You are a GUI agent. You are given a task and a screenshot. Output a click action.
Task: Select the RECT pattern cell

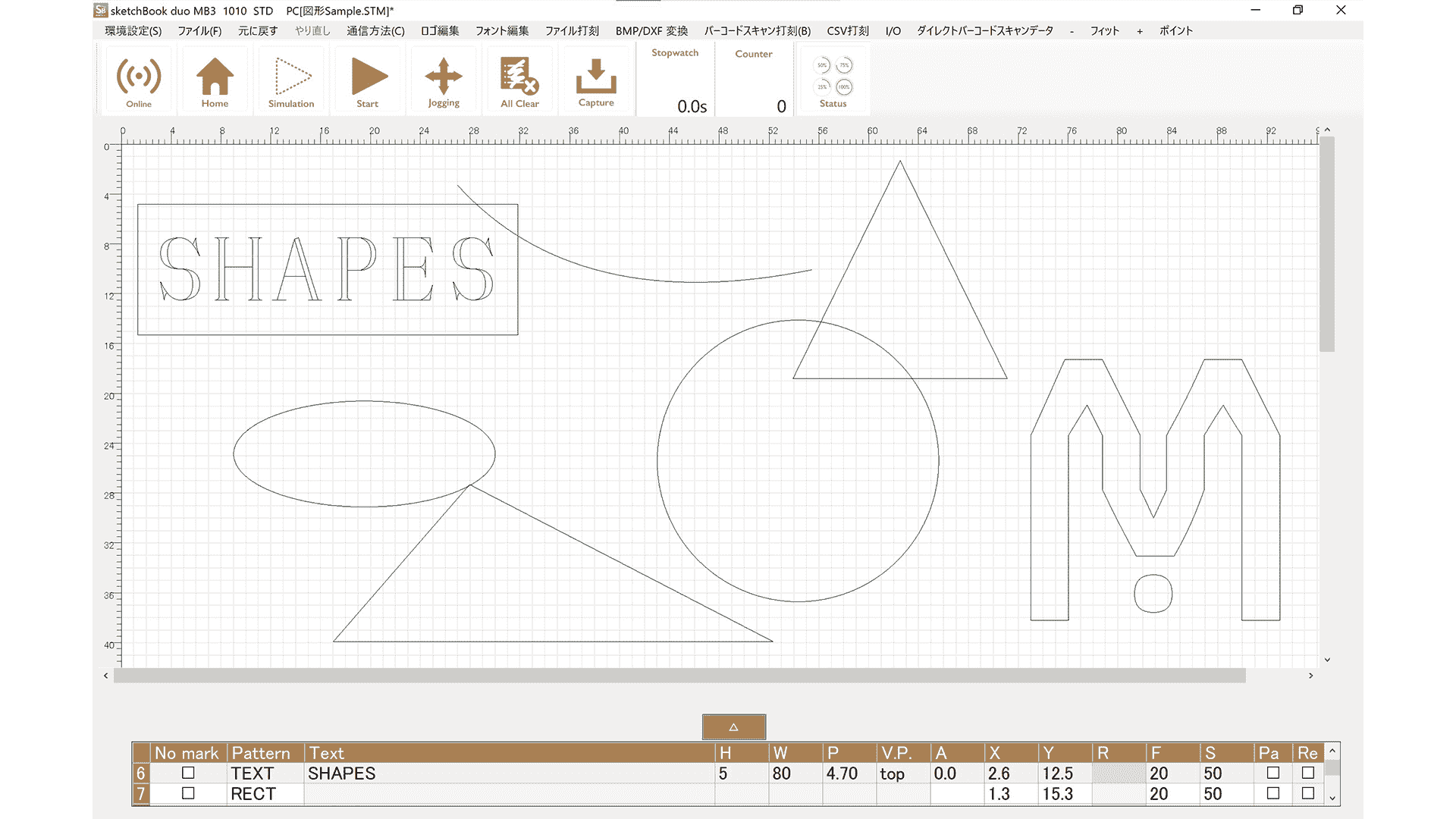coord(265,793)
